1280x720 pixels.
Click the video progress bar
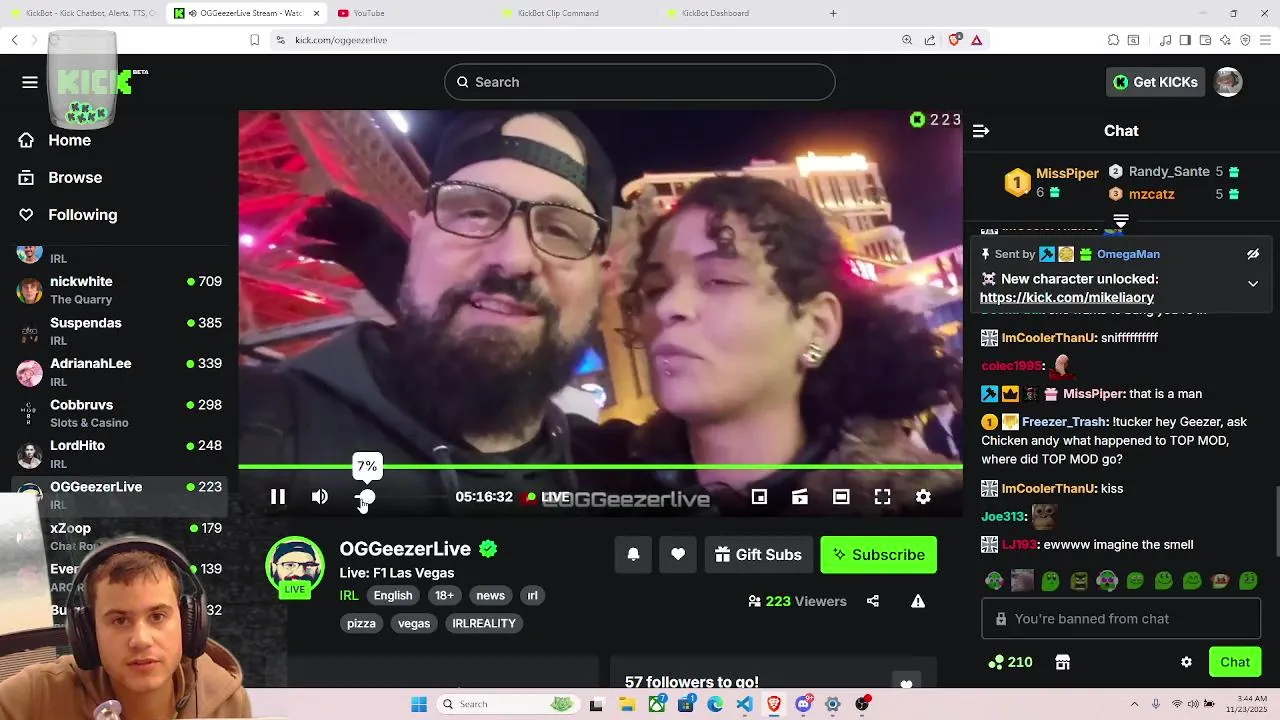tap(600, 467)
